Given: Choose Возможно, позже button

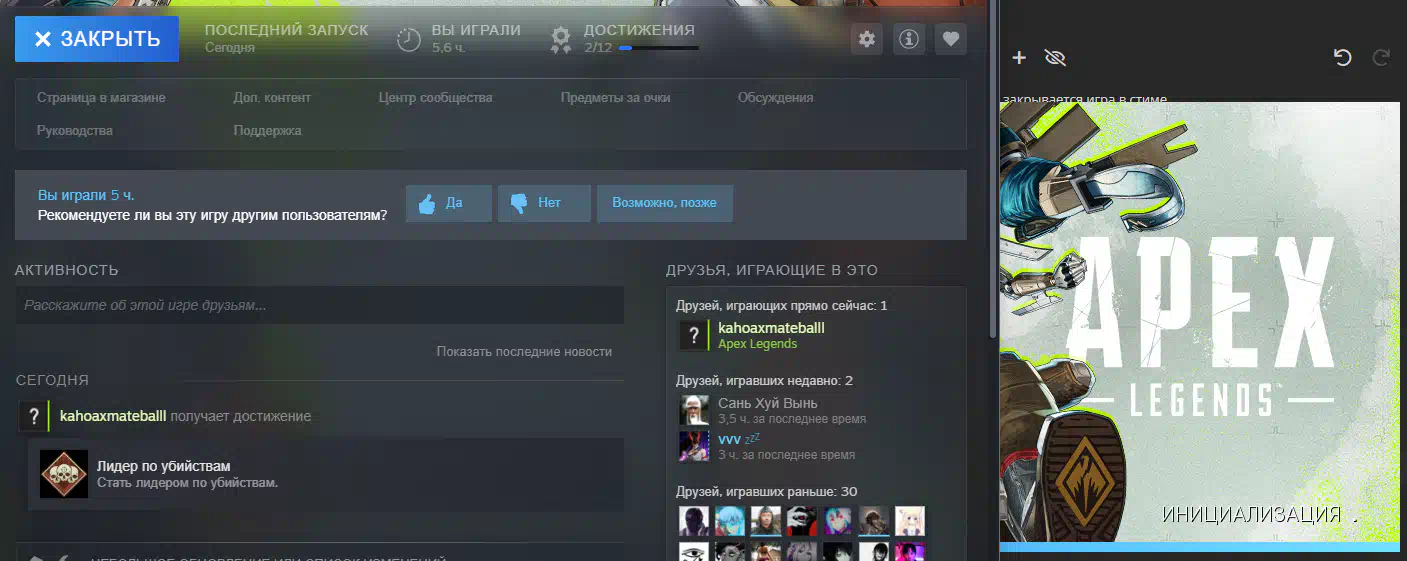Looking at the screenshot, I should 664,203.
